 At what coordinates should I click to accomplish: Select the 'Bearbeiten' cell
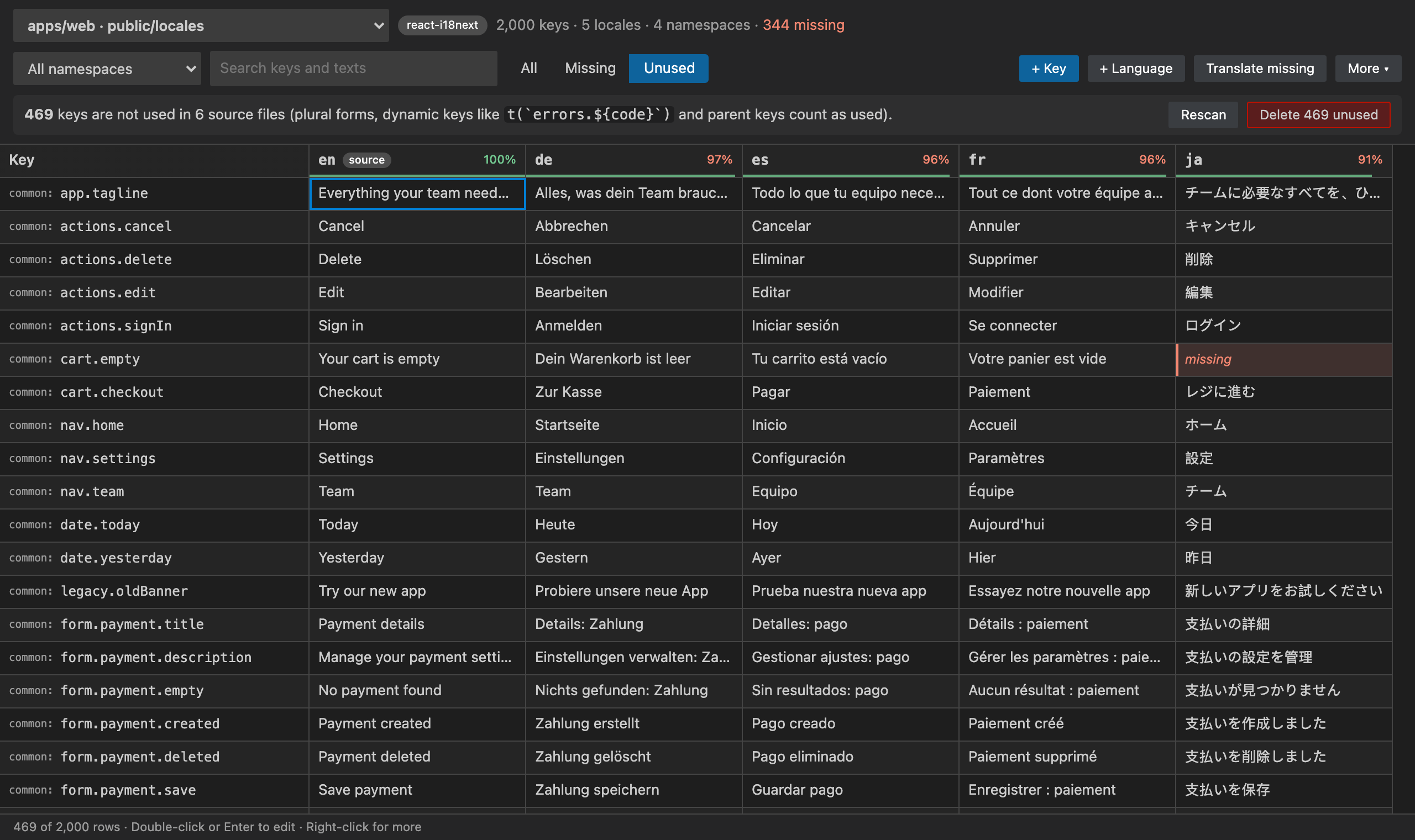[634, 293]
